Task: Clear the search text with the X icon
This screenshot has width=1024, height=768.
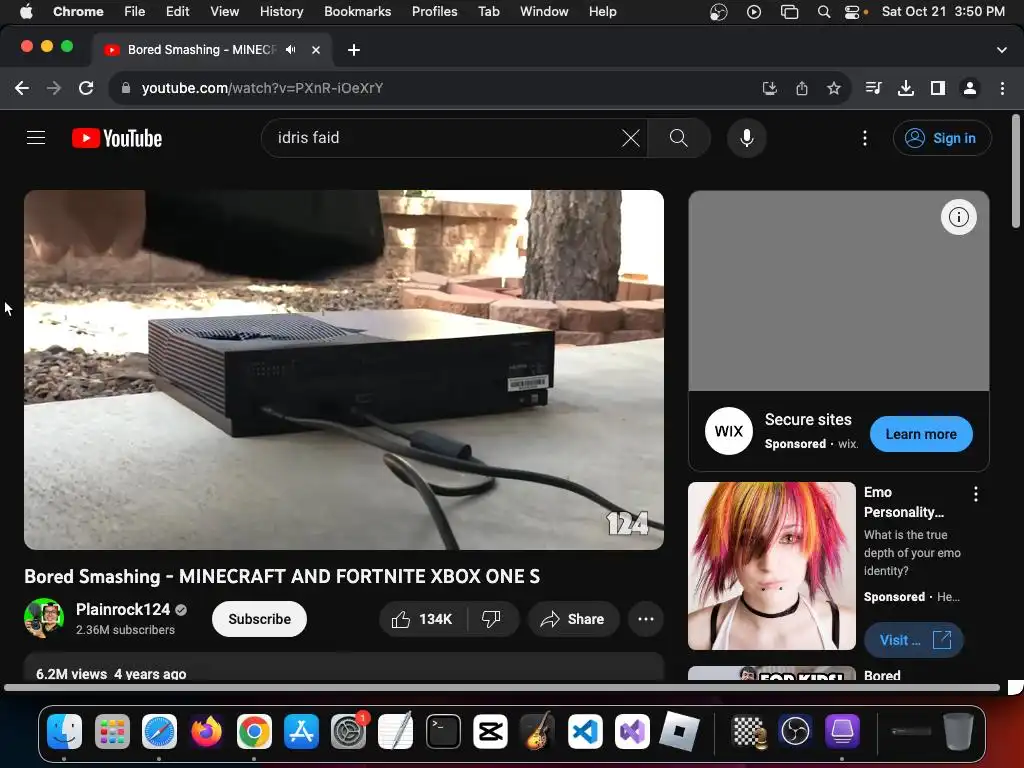Action: pos(630,138)
